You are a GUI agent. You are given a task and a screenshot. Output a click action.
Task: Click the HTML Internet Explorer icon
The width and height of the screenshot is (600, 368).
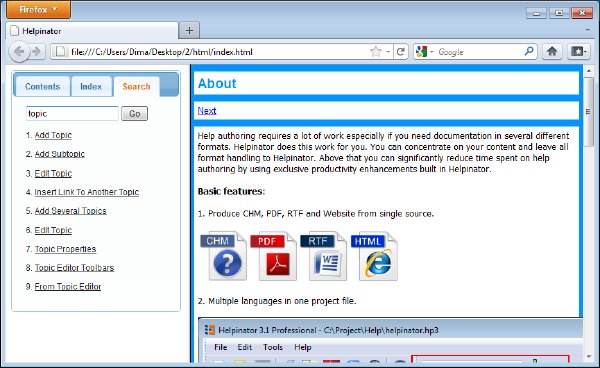tap(374, 256)
